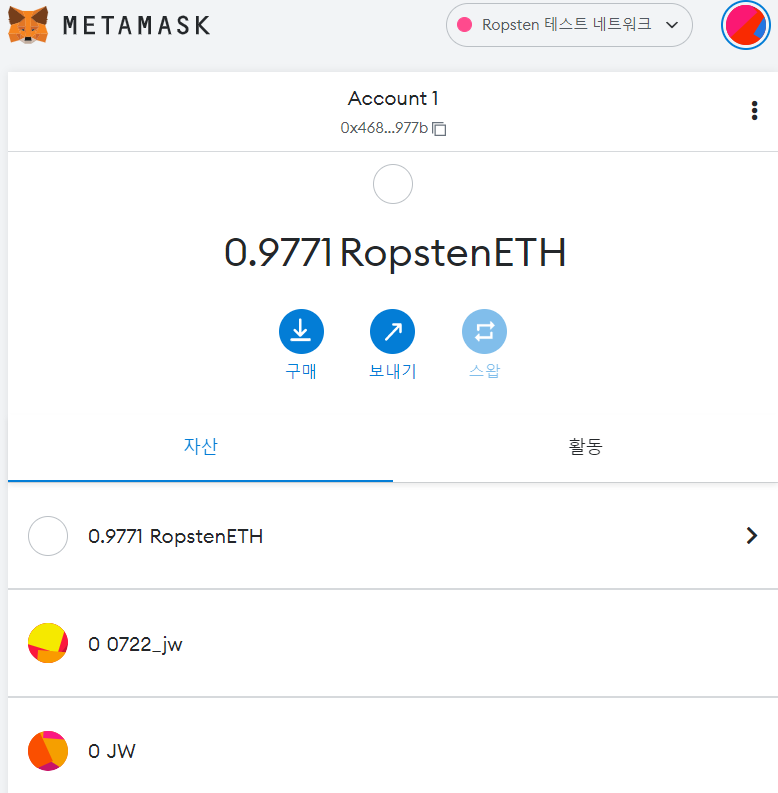
Task: Switch to the 자산 tab
Action: click(200, 447)
